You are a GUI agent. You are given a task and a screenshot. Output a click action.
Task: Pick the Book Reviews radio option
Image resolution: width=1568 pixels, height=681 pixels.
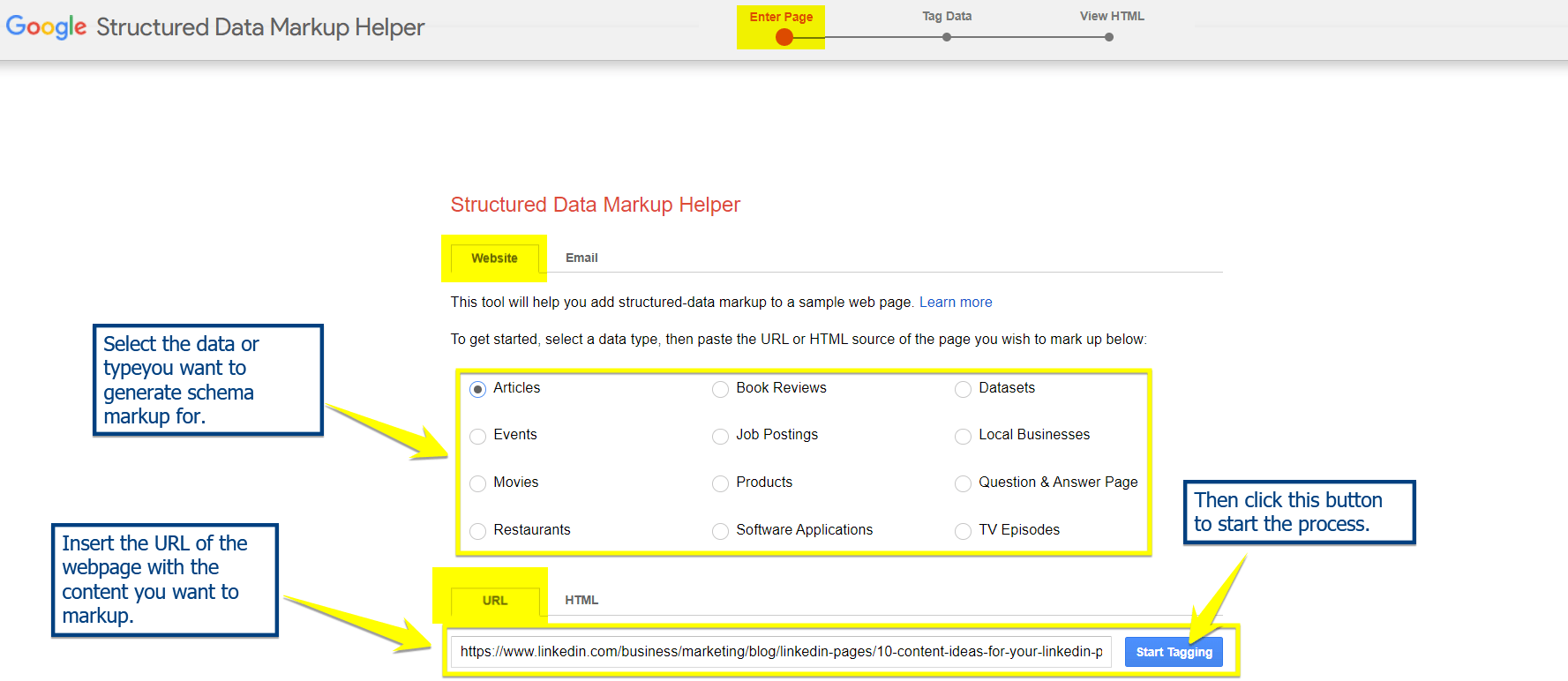point(720,389)
